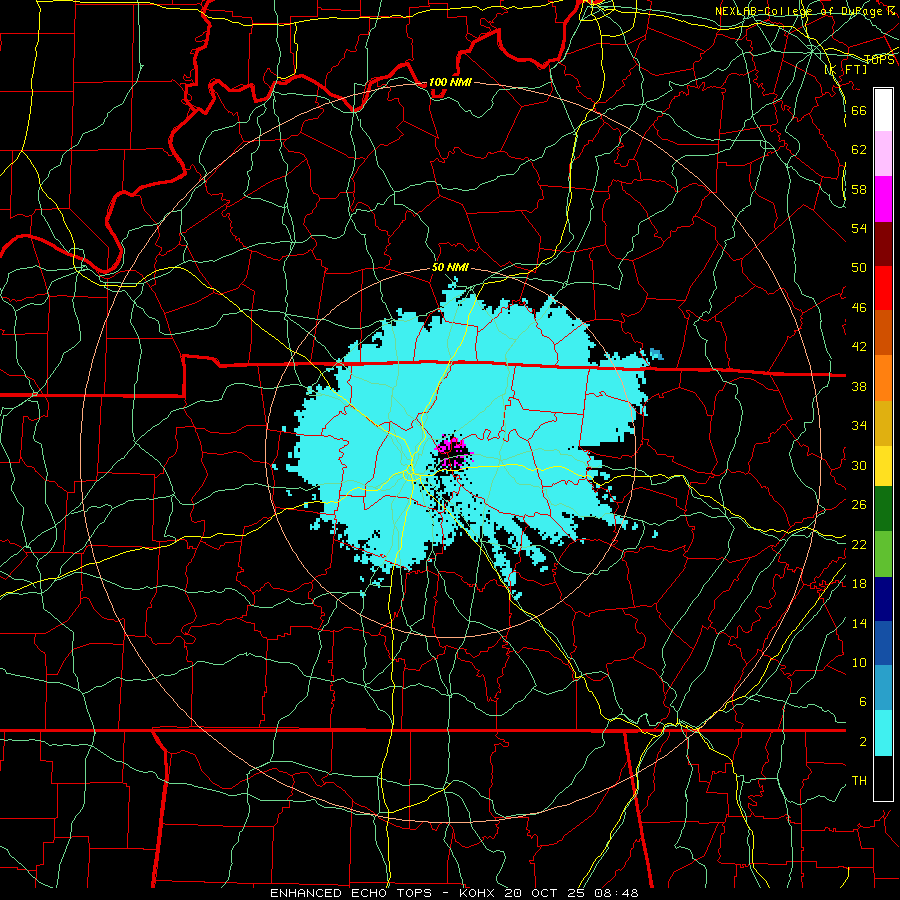Click the white 66 kft color swatch
The width and height of the screenshot is (900, 900).
[x=883, y=110]
